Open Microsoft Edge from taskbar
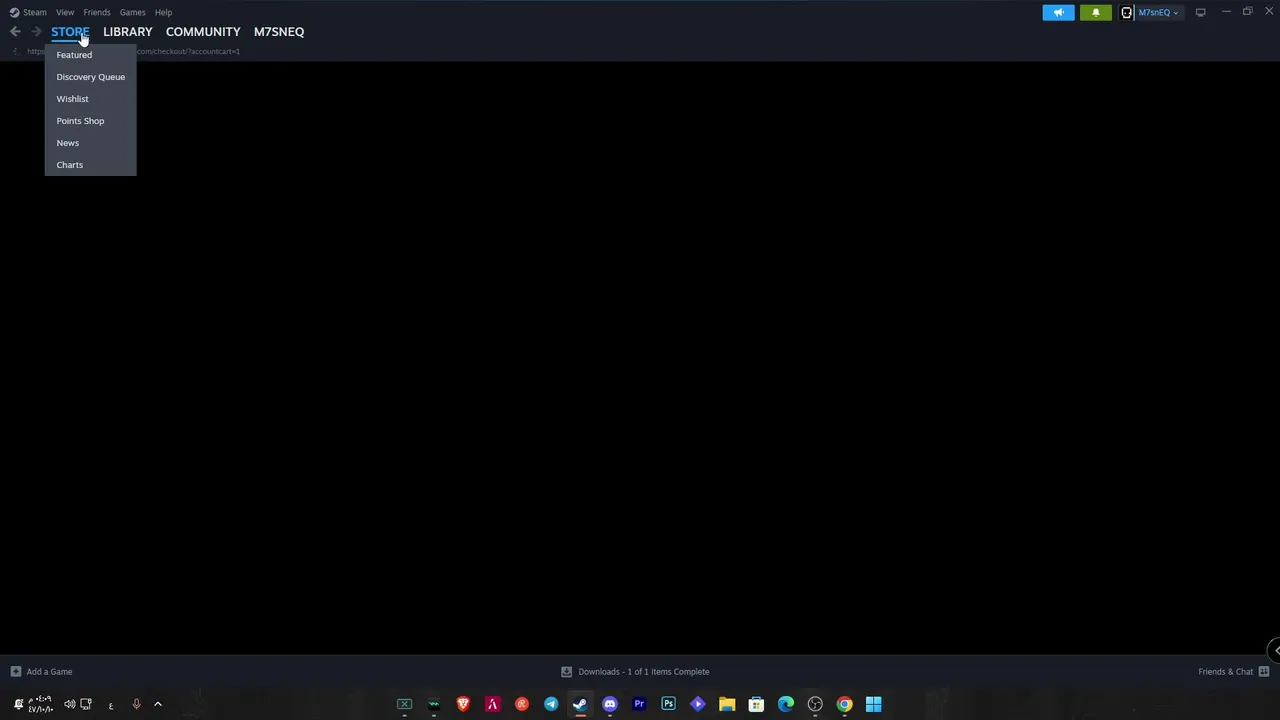Image resolution: width=1280 pixels, height=720 pixels. [x=786, y=704]
